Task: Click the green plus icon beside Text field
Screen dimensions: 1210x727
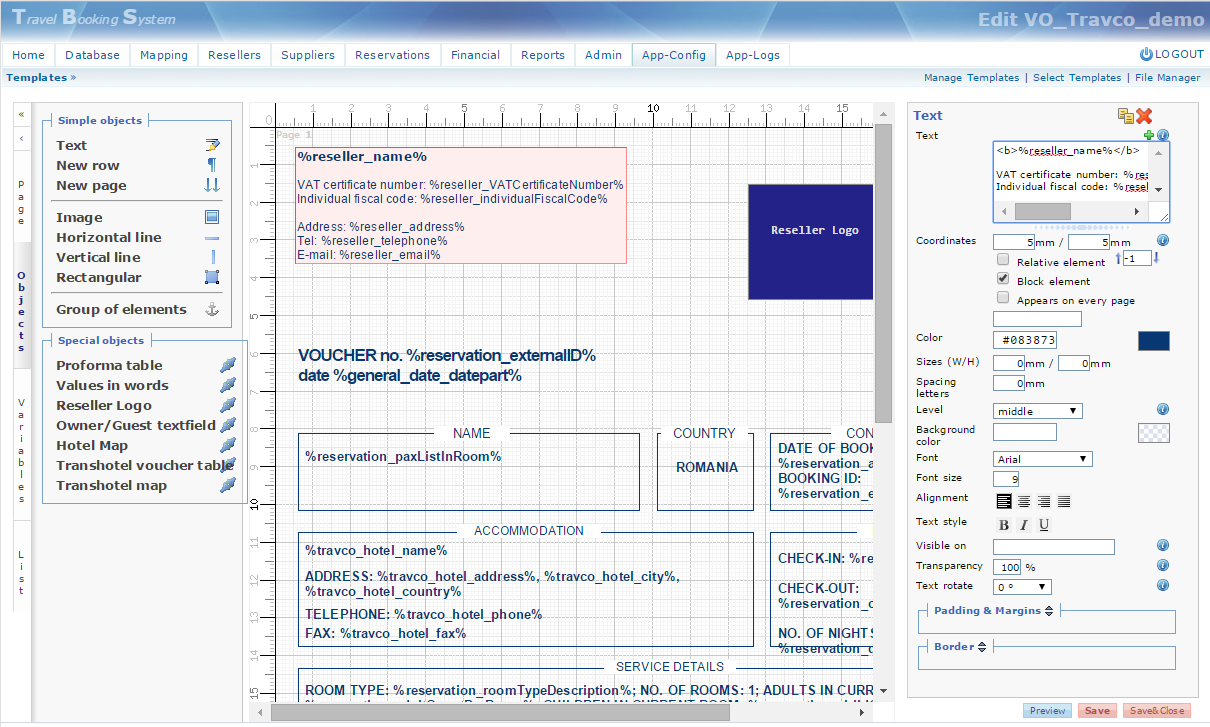Action: click(x=1149, y=135)
